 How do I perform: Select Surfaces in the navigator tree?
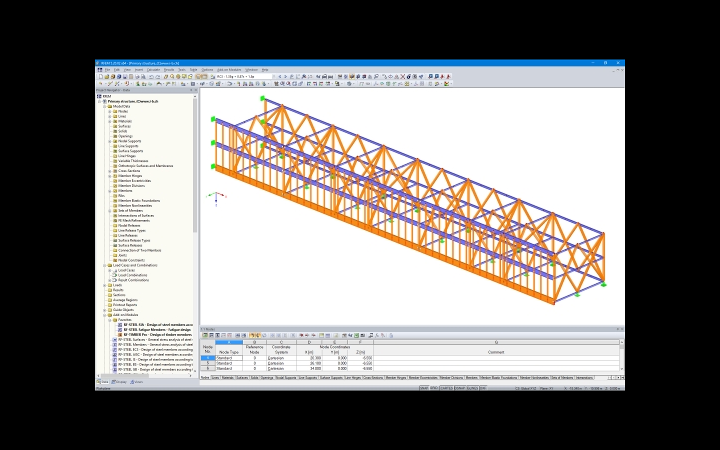tap(124, 126)
